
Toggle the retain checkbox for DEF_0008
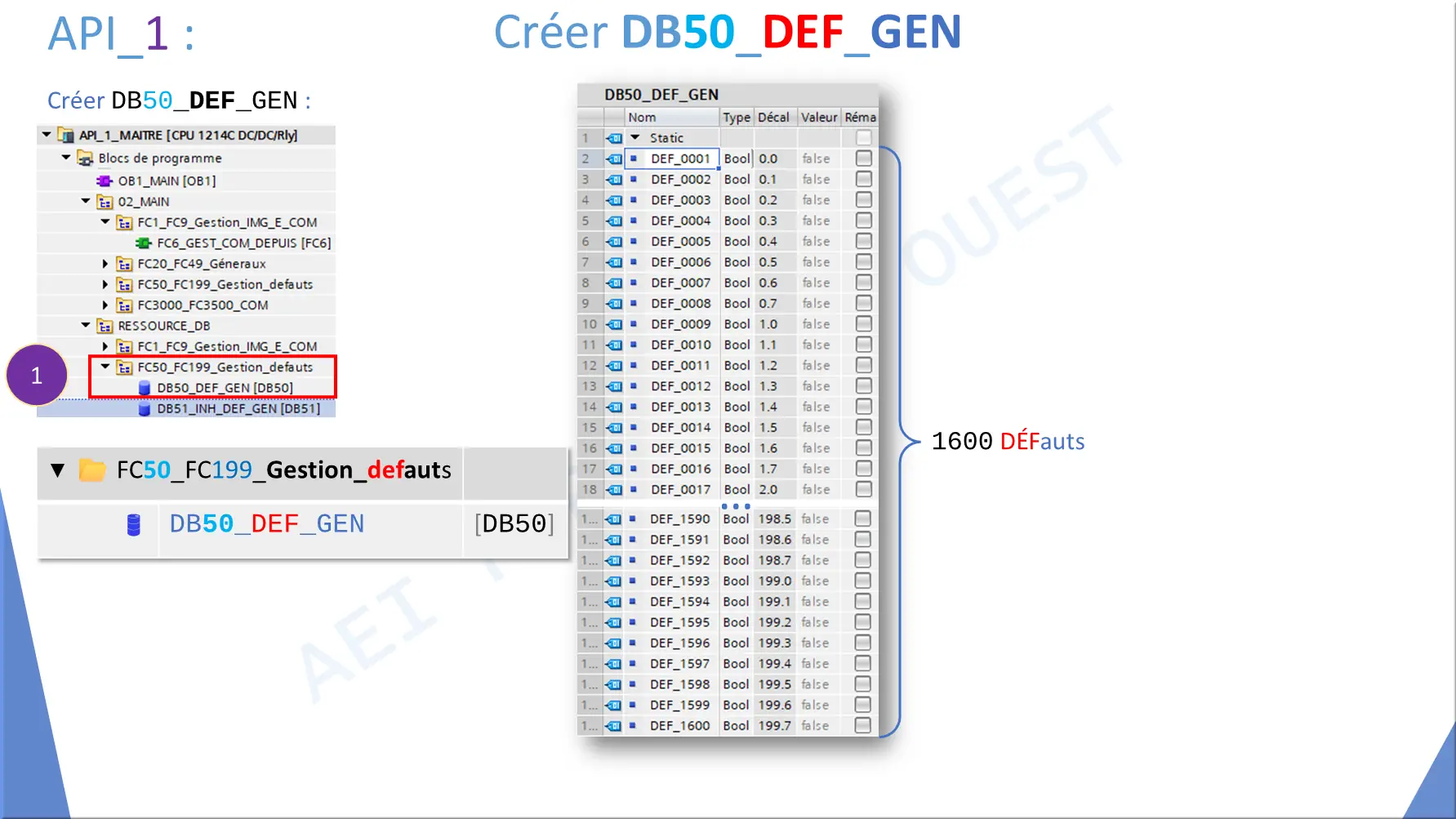[863, 303]
